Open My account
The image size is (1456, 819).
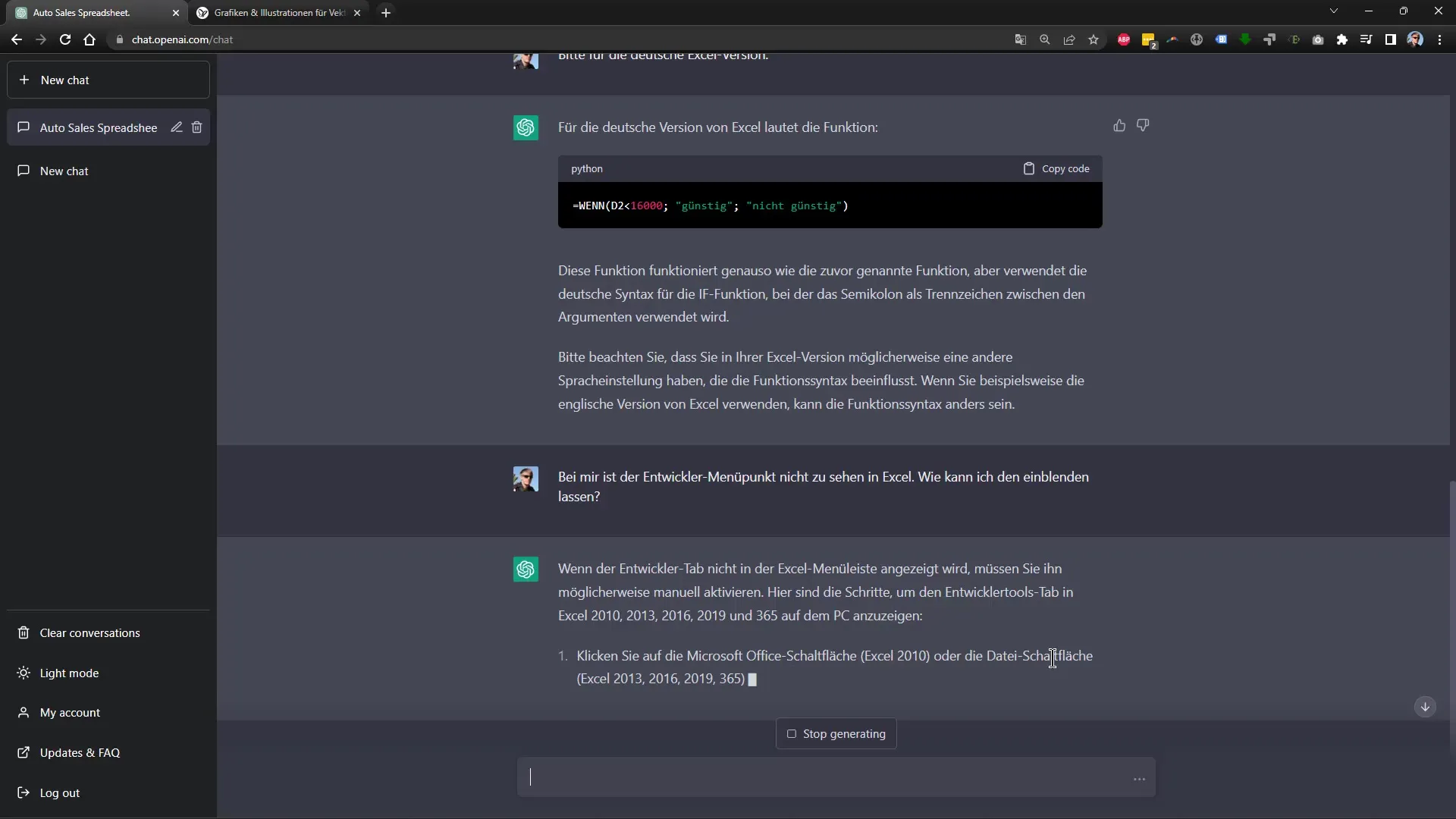[x=108, y=712]
